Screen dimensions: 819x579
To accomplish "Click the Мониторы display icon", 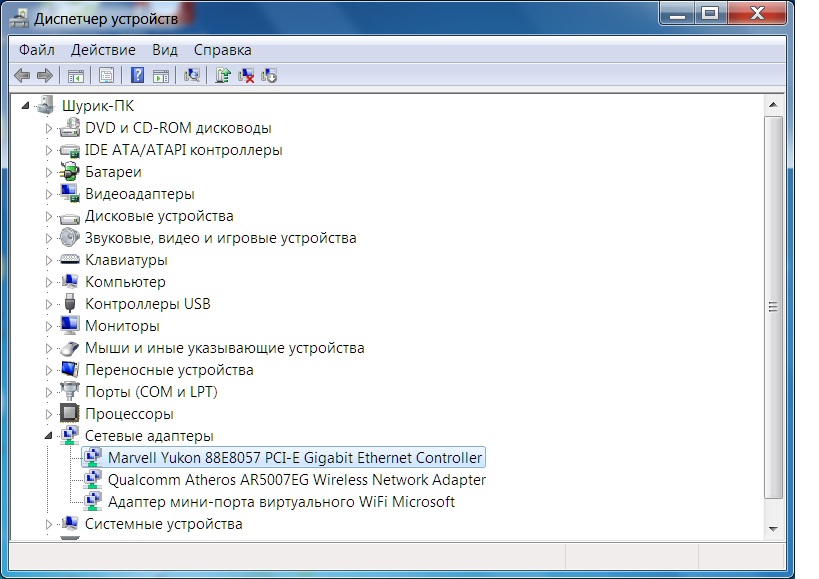I will pos(69,325).
